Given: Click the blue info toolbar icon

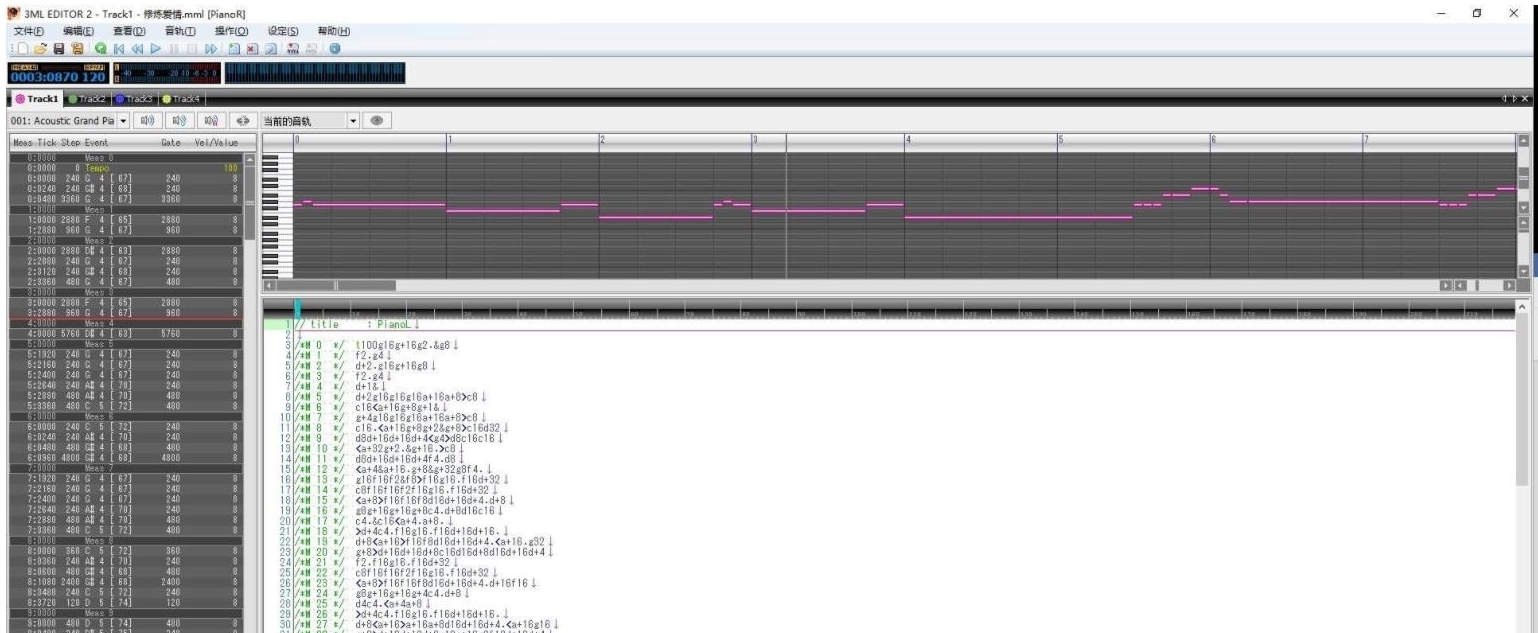Looking at the screenshot, I should click(335, 48).
